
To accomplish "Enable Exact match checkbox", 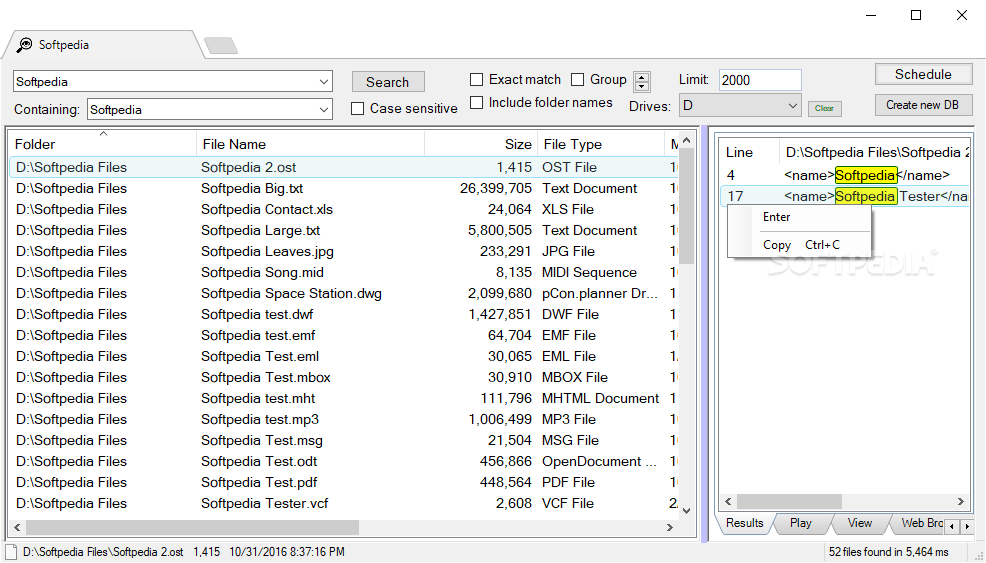I will [x=477, y=80].
